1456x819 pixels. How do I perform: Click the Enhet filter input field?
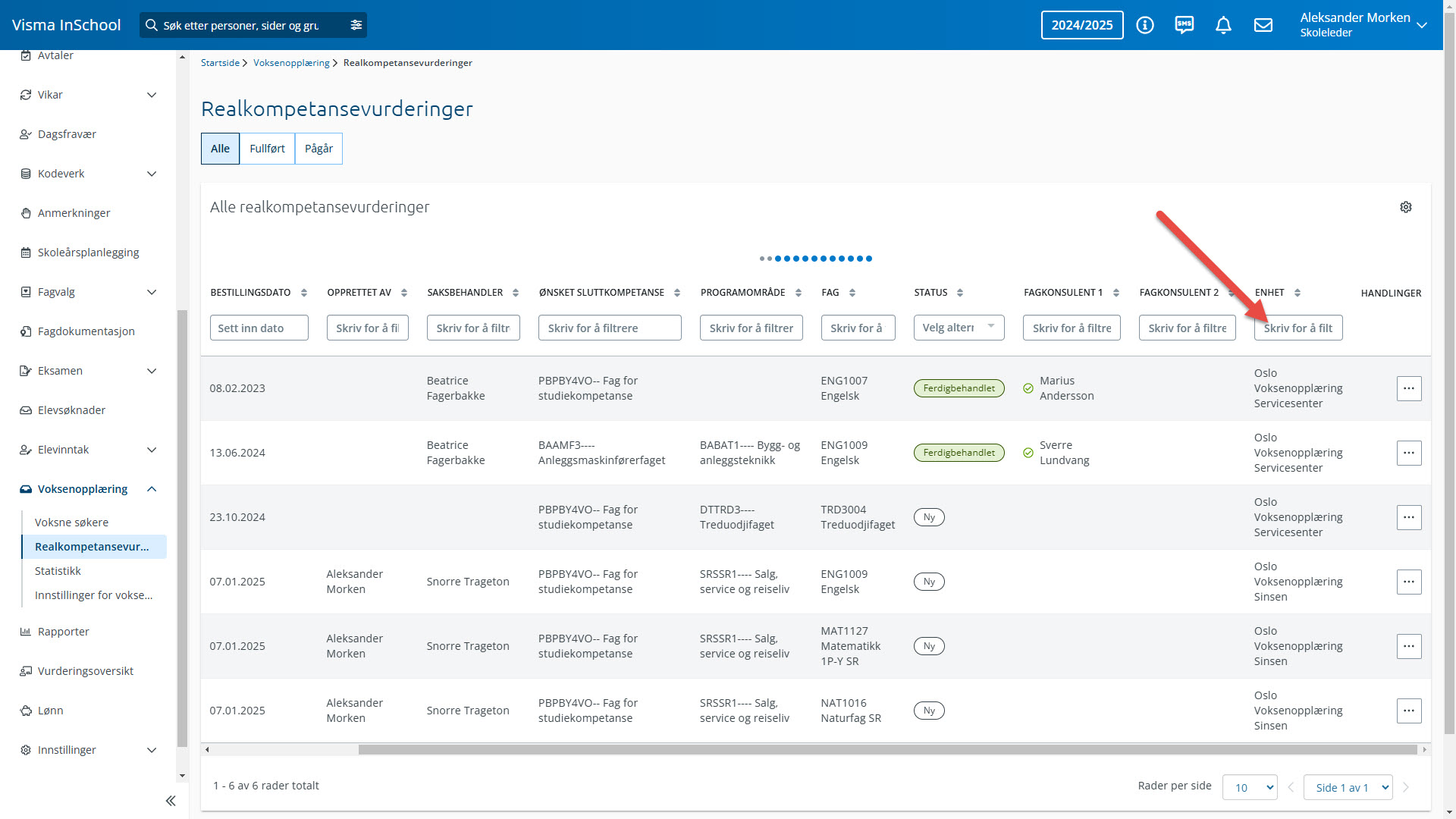point(1298,328)
